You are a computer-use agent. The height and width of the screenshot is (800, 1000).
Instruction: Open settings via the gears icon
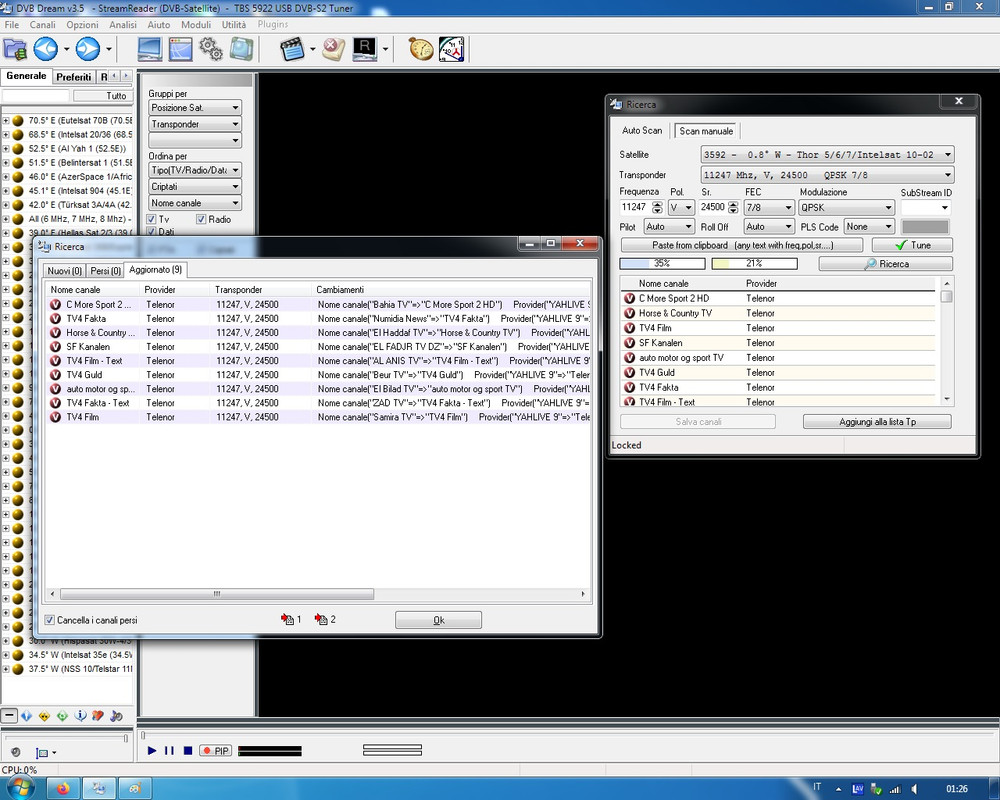[x=211, y=49]
